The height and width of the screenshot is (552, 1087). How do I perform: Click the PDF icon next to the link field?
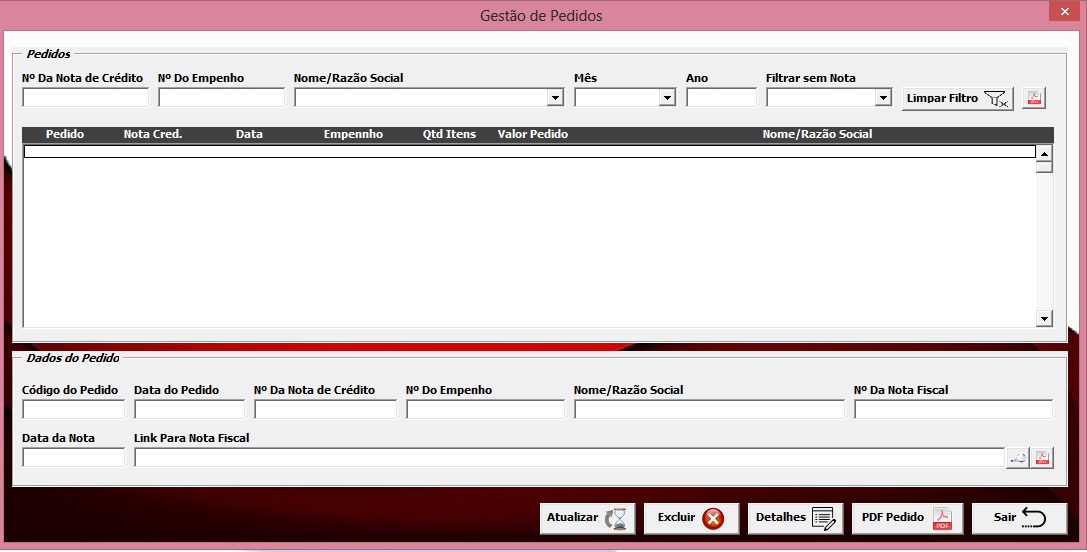(1042, 458)
